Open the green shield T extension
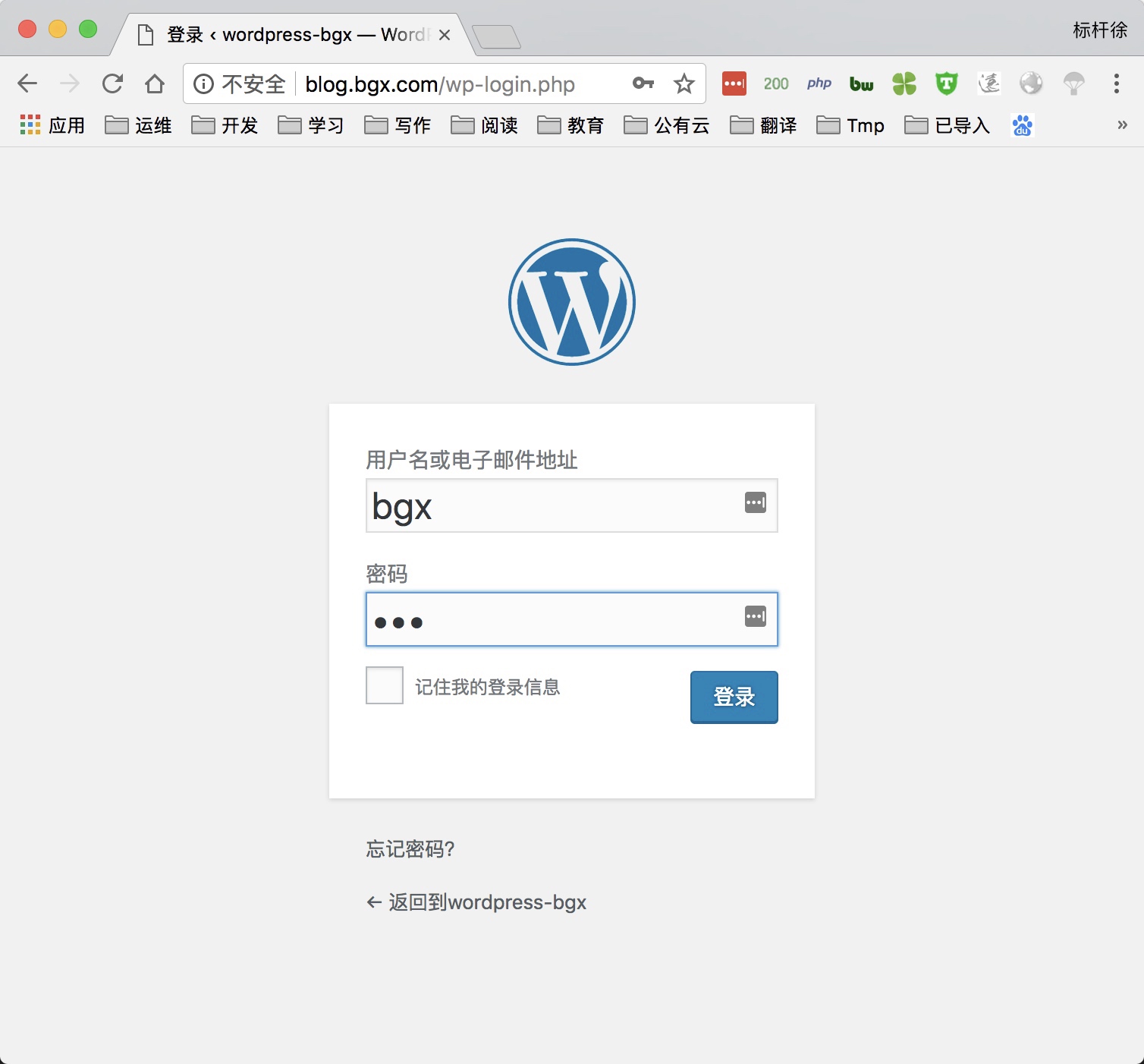 947,83
